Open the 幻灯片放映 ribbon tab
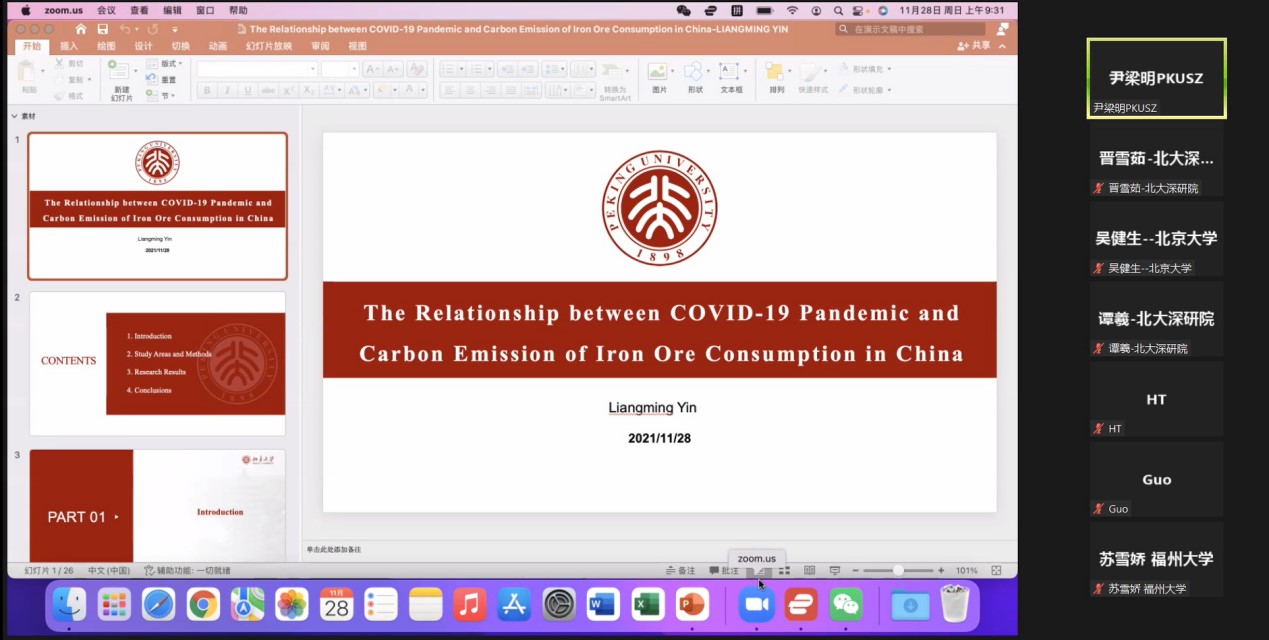1269x640 pixels. tap(270, 46)
